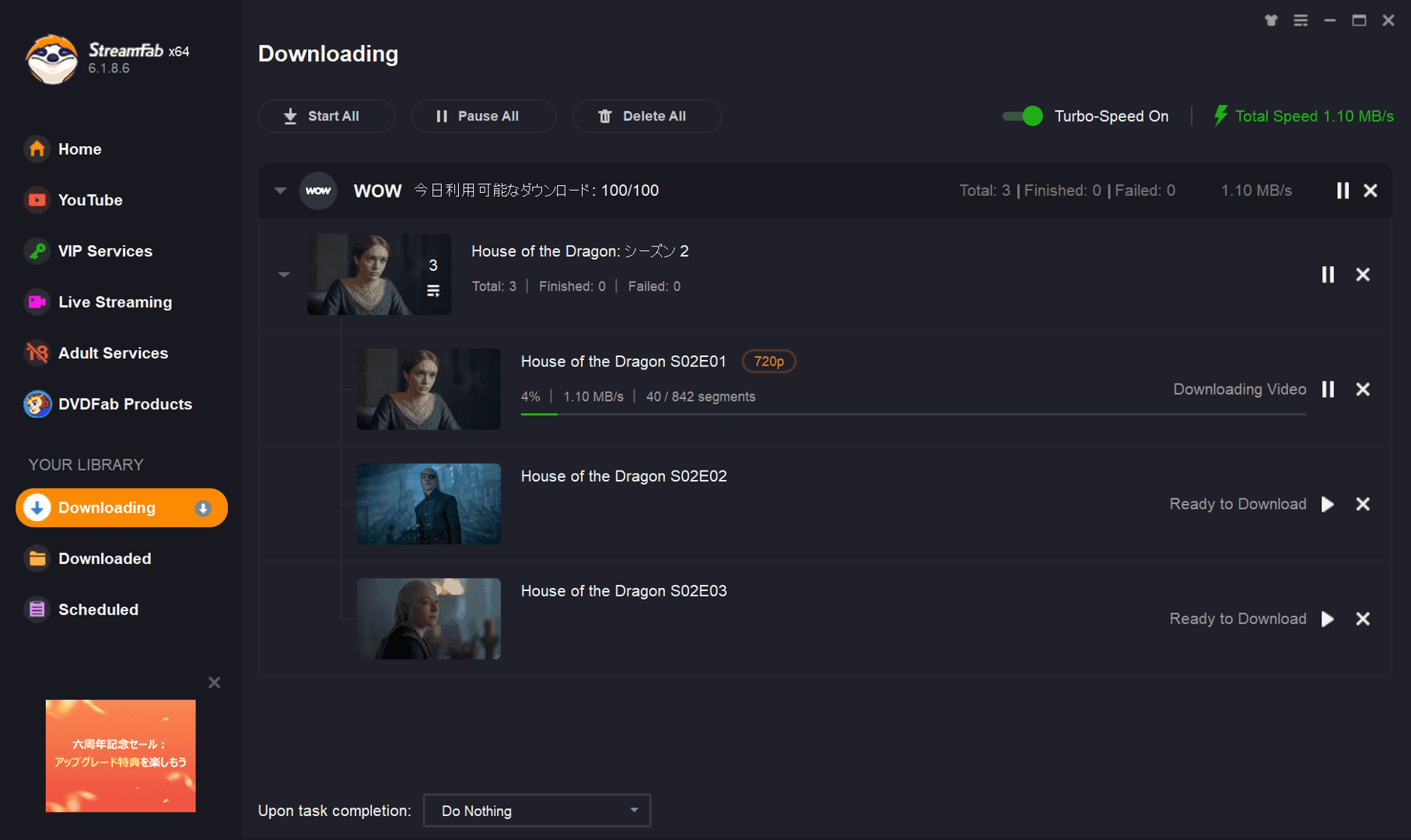Pause the House of the Dragon season 2 task
This screenshot has height=840, width=1411.
(1328, 275)
